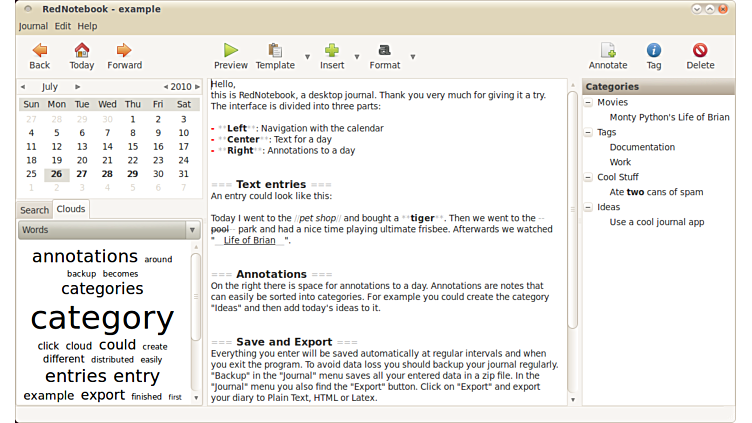
Task: Go to Today using the home icon
Action: click(x=81, y=50)
